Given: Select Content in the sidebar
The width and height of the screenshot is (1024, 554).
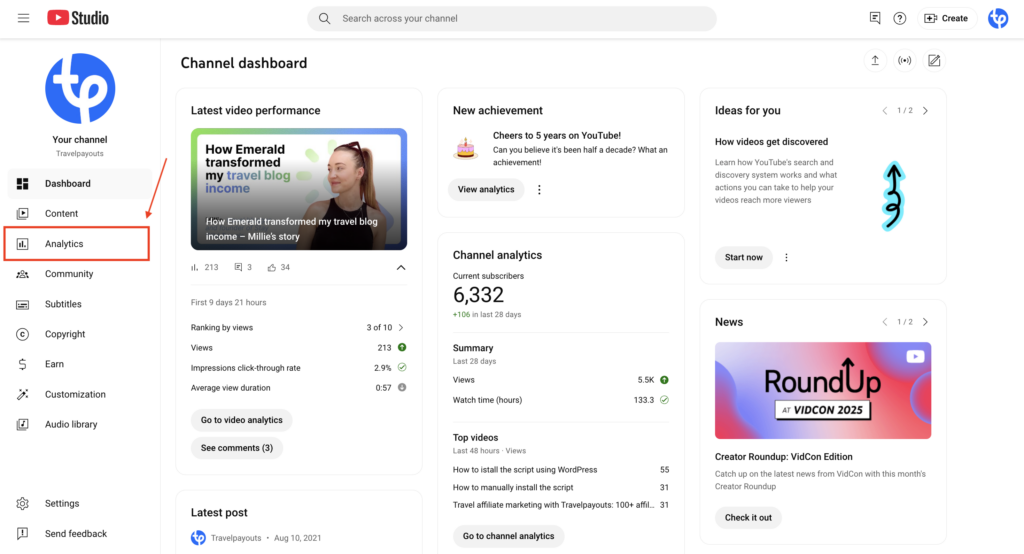Looking at the screenshot, I should pyautogui.click(x=61, y=214).
